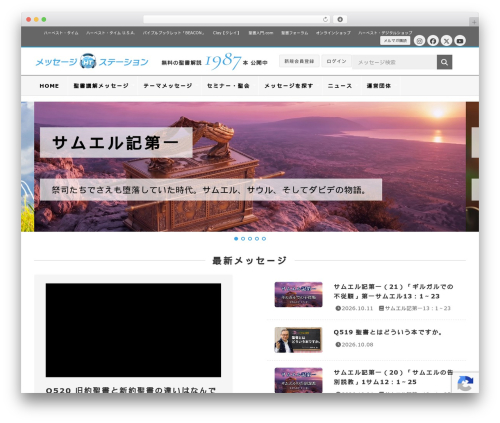
Task: Click the ログイン button
Action: coord(336,61)
